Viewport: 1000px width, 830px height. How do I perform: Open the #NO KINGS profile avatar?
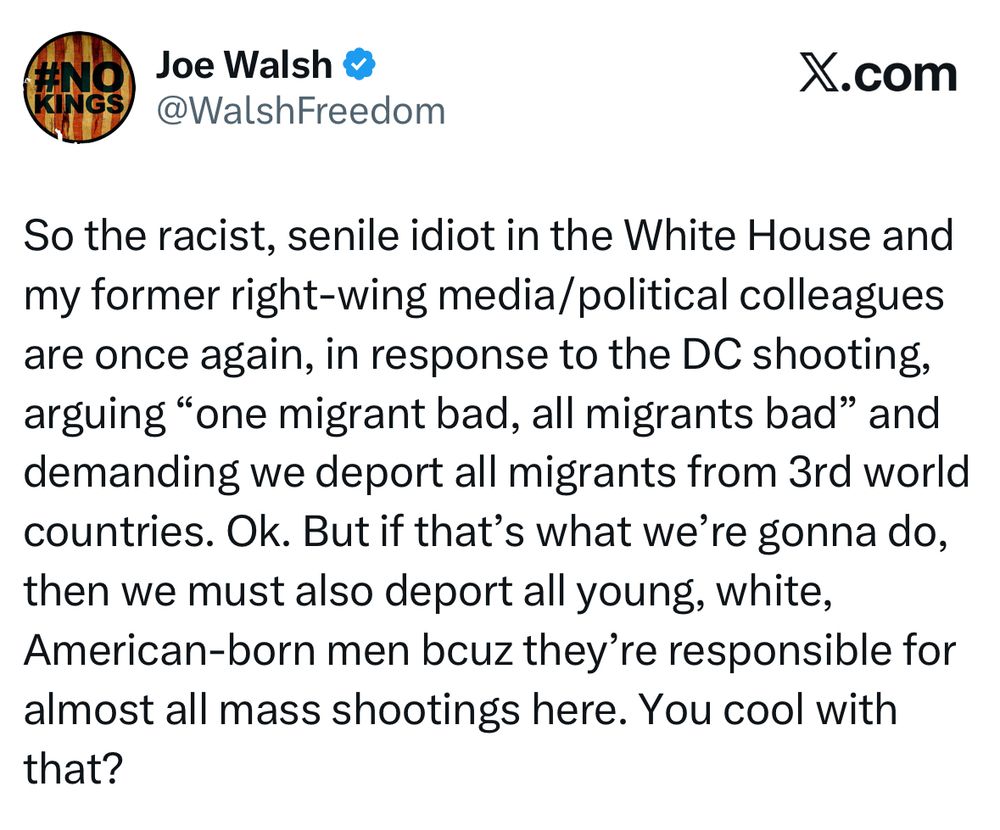(x=80, y=87)
